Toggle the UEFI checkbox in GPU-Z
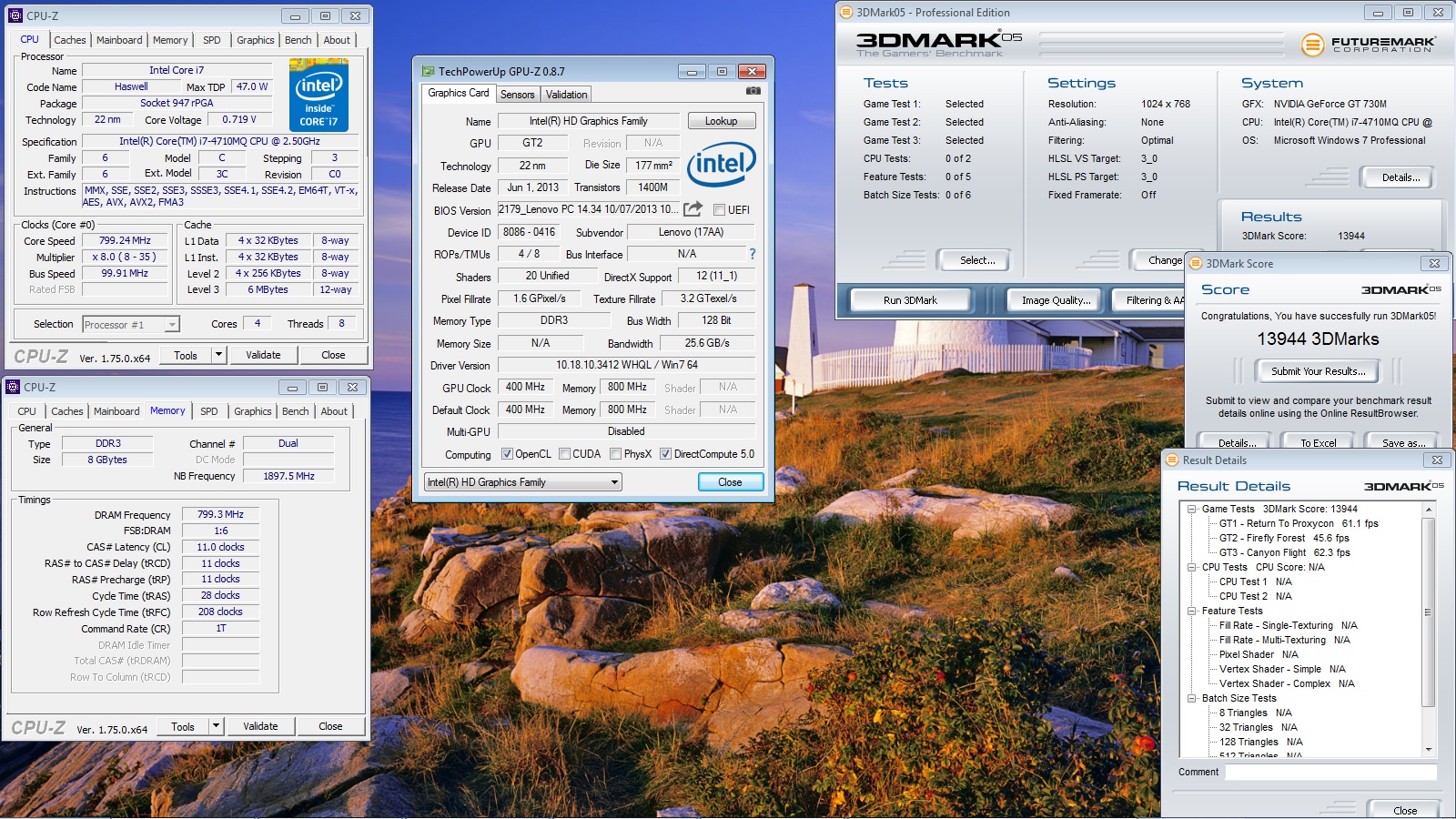This screenshot has height=819, width=1456. [719, 210]
